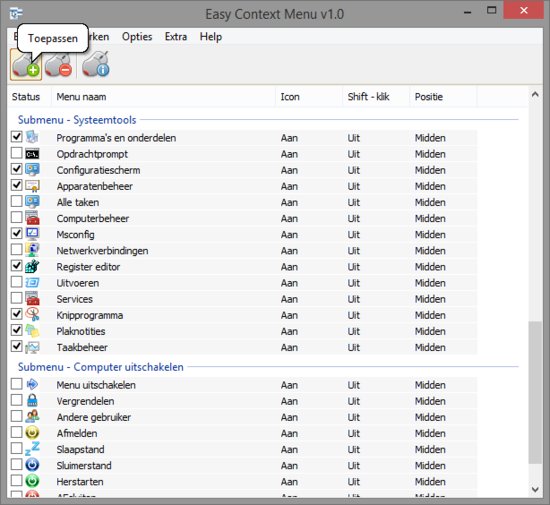
Task: Check the Uitvoeren checkbox
Action: tap(16, 282)
